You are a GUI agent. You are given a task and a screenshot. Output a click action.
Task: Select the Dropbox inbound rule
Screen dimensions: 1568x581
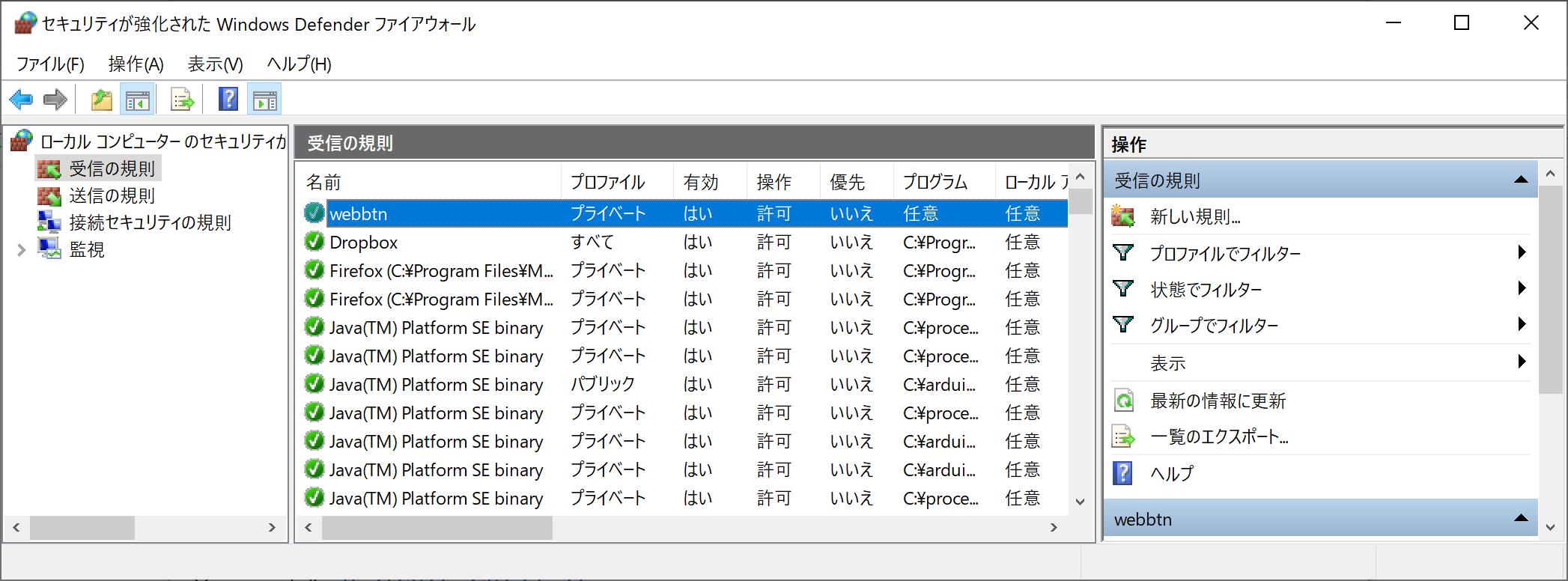pos(364,243)
